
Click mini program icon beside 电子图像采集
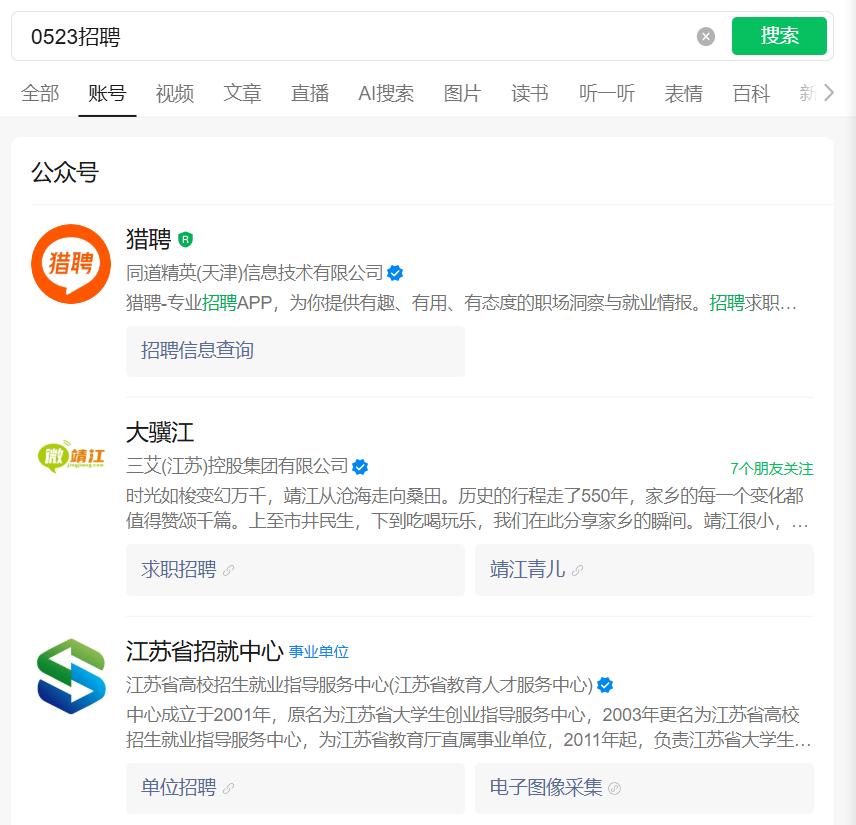[615, 788]
